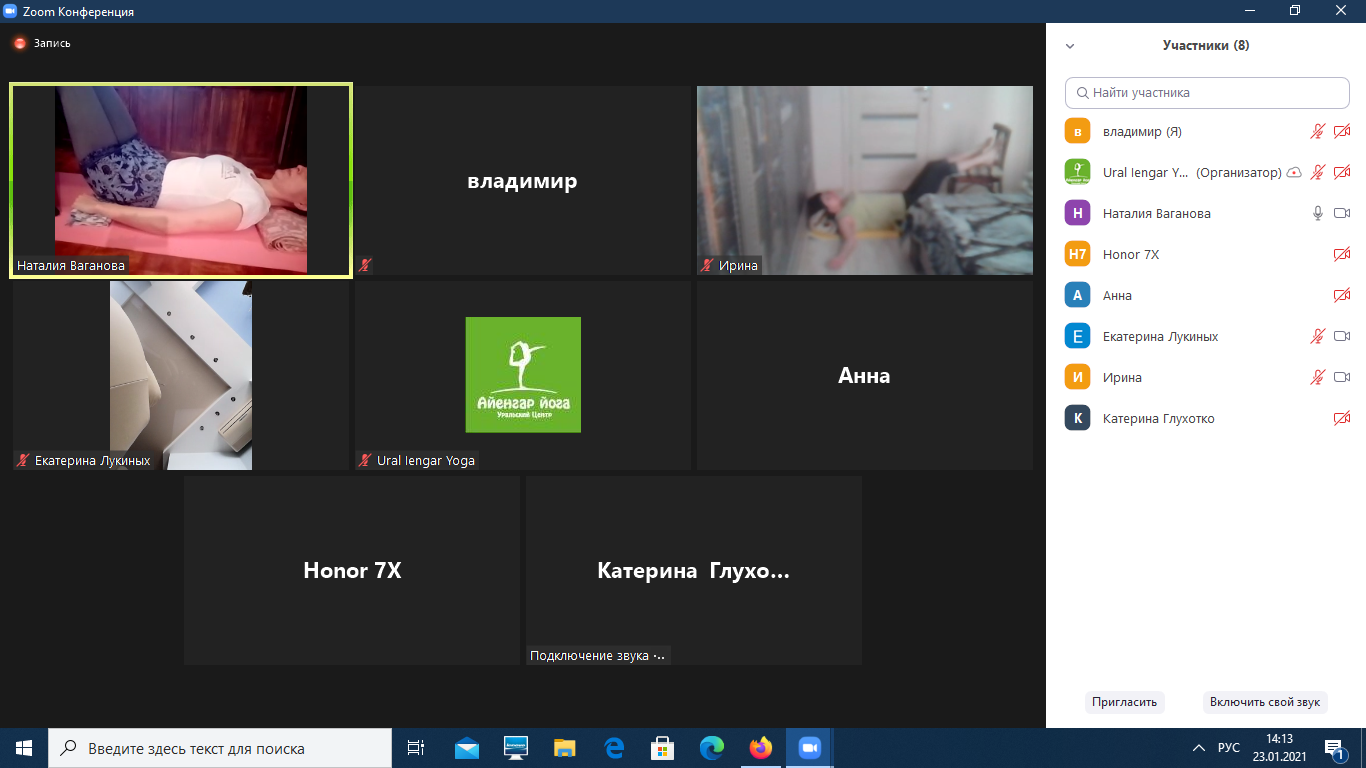The height and width of the screenshot is (768, 1366).
Task: Click Наталия Ваганова's microphone icon in list
Action: pos(1318,213)
